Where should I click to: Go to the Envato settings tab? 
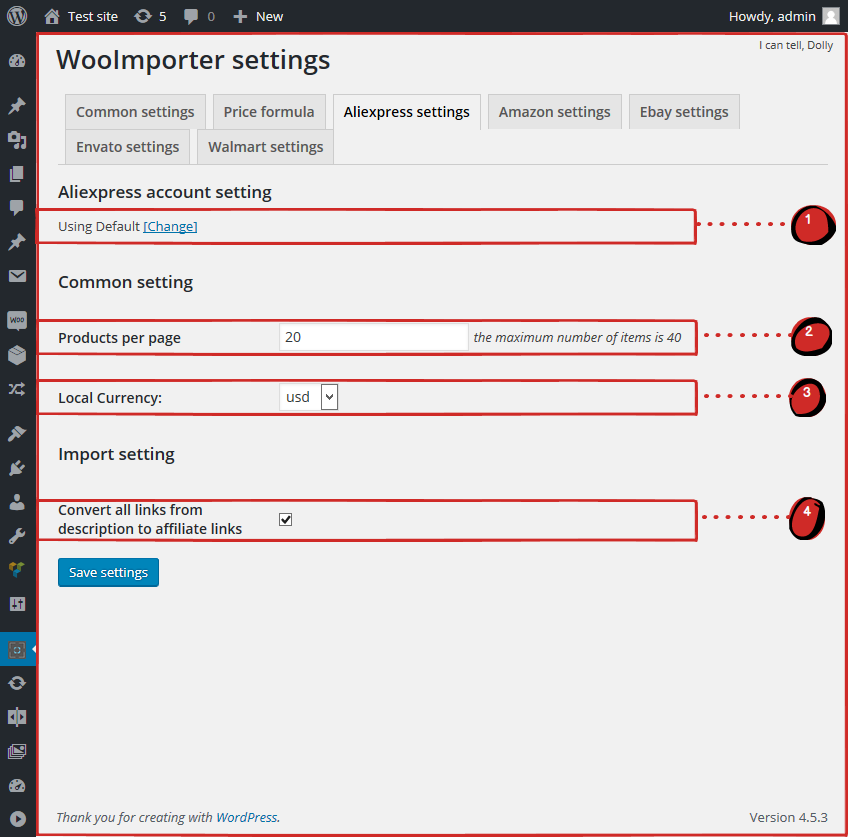tap(128, 147)
